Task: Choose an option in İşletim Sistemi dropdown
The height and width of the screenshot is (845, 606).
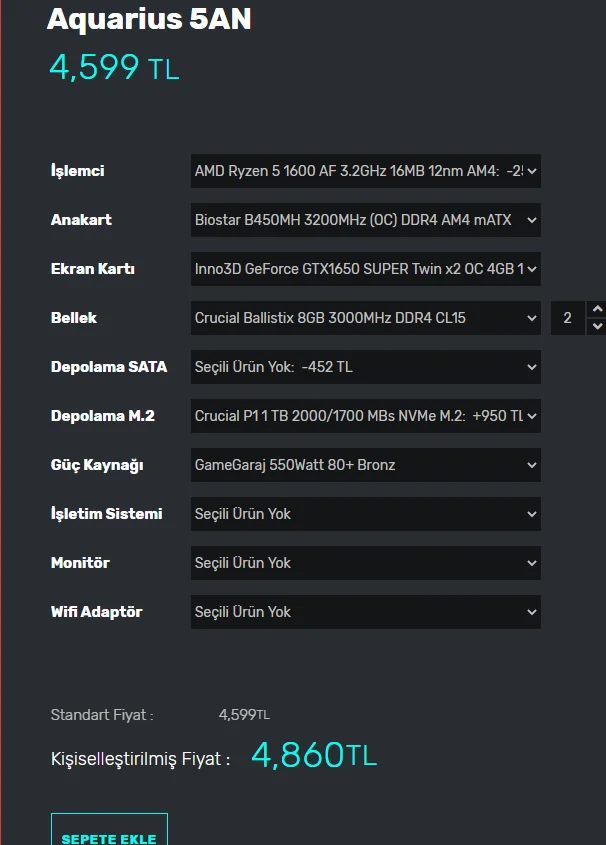Action: point(365,514)
